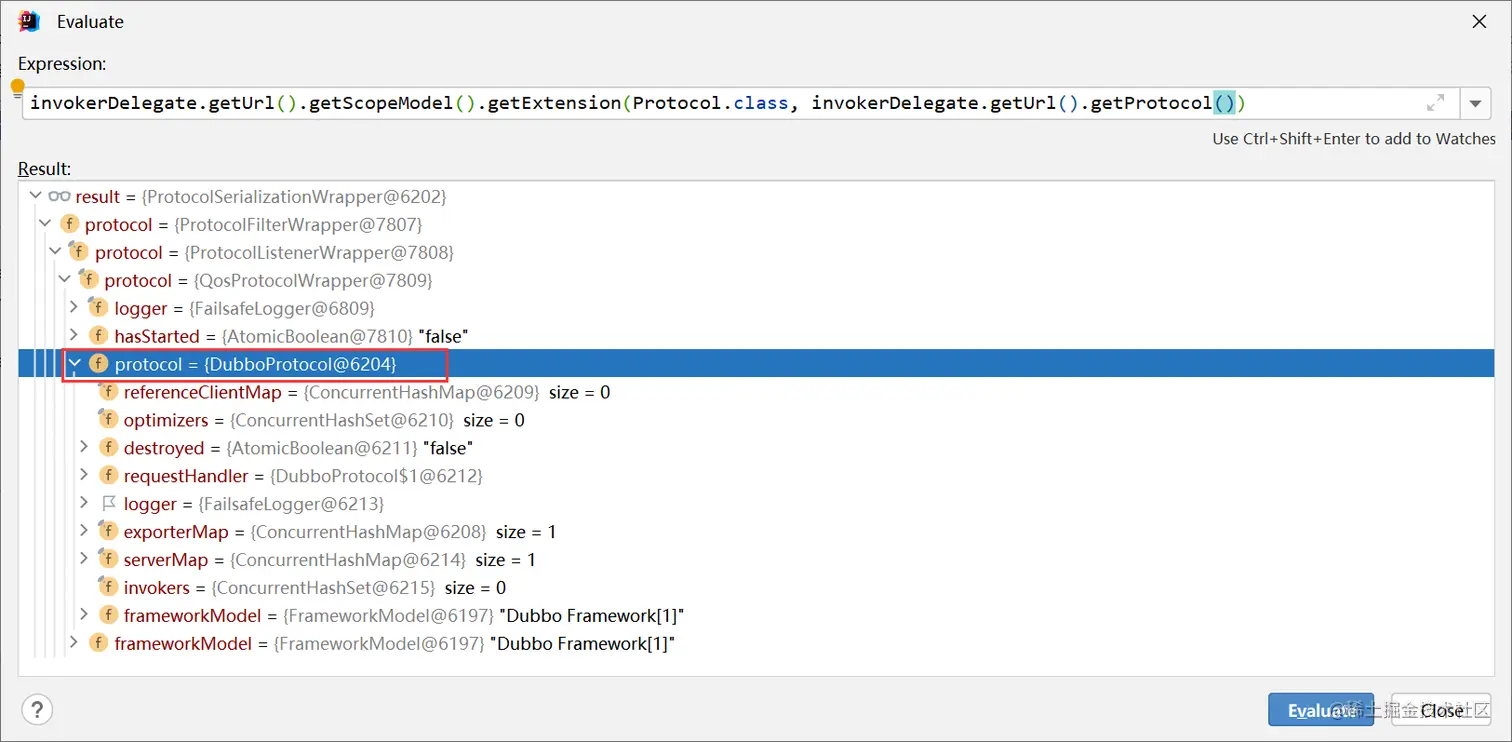Click the expand expression field icon
Screen dimensions: 1512x742
coord(1435,102)
